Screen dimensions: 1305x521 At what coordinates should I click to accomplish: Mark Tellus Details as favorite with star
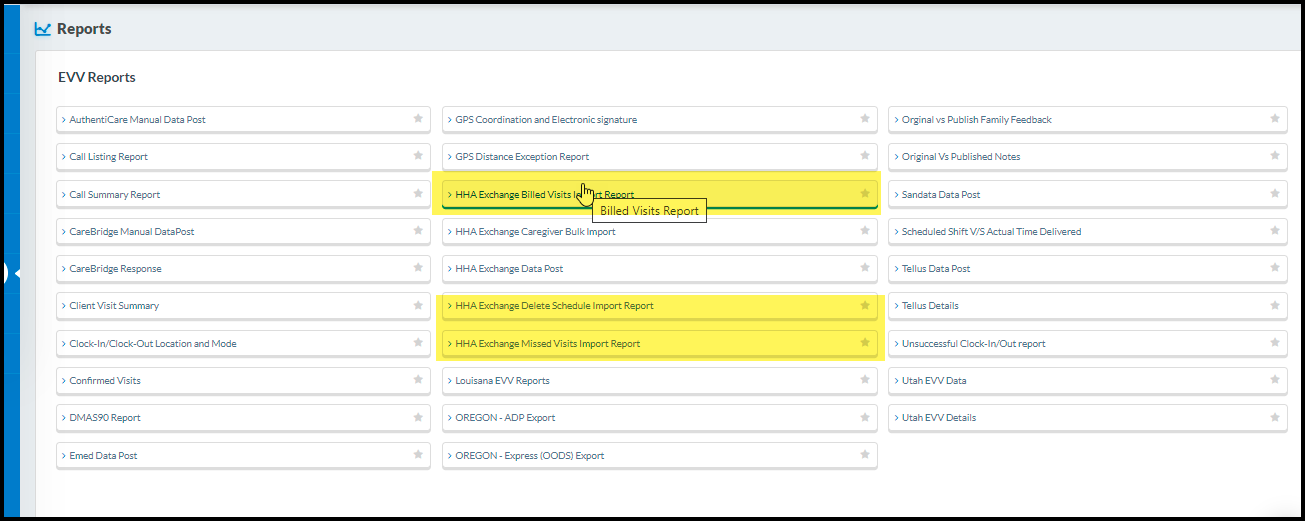(x=1275, y=306)
